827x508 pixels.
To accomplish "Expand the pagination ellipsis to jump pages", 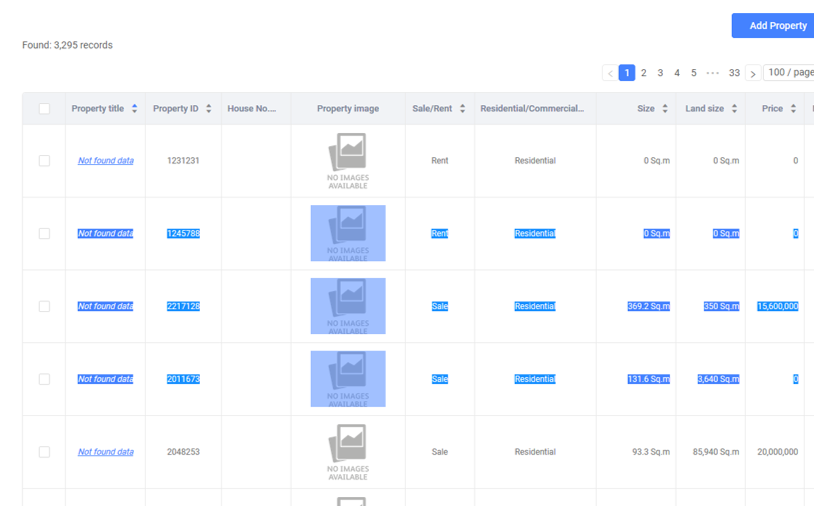I will coord(712,73).
